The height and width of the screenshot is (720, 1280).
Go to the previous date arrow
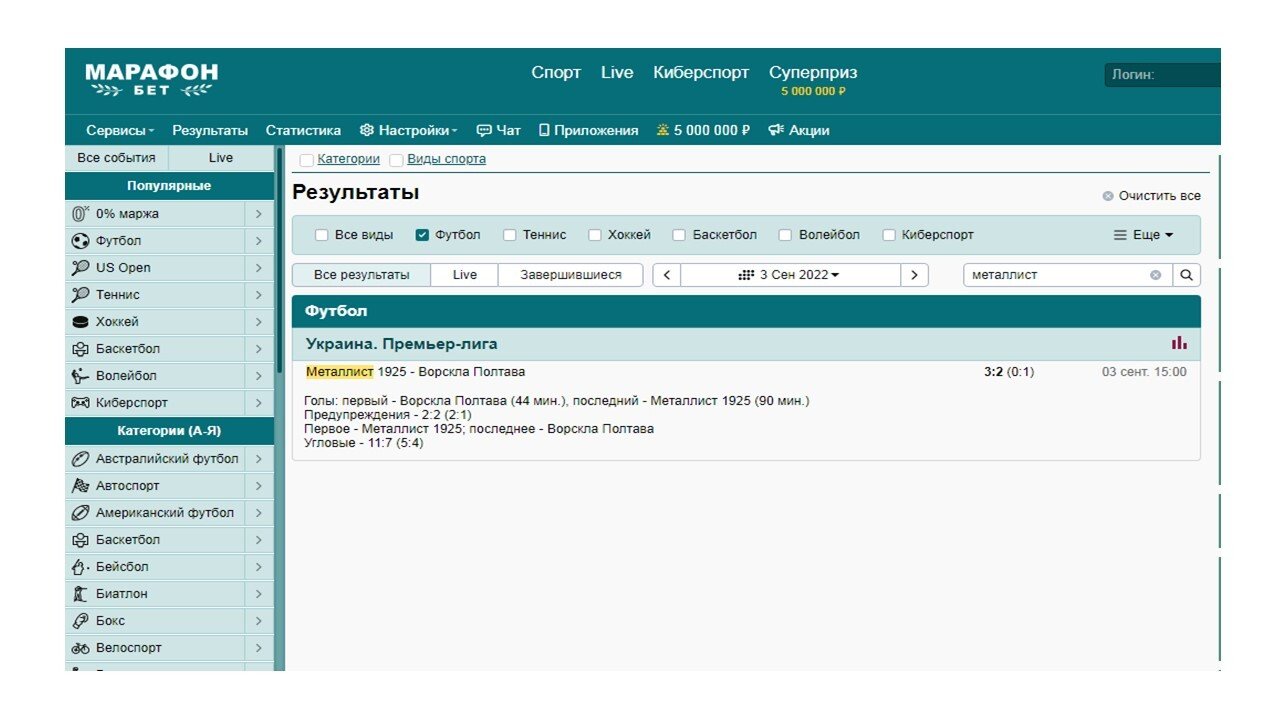[667, 275]
